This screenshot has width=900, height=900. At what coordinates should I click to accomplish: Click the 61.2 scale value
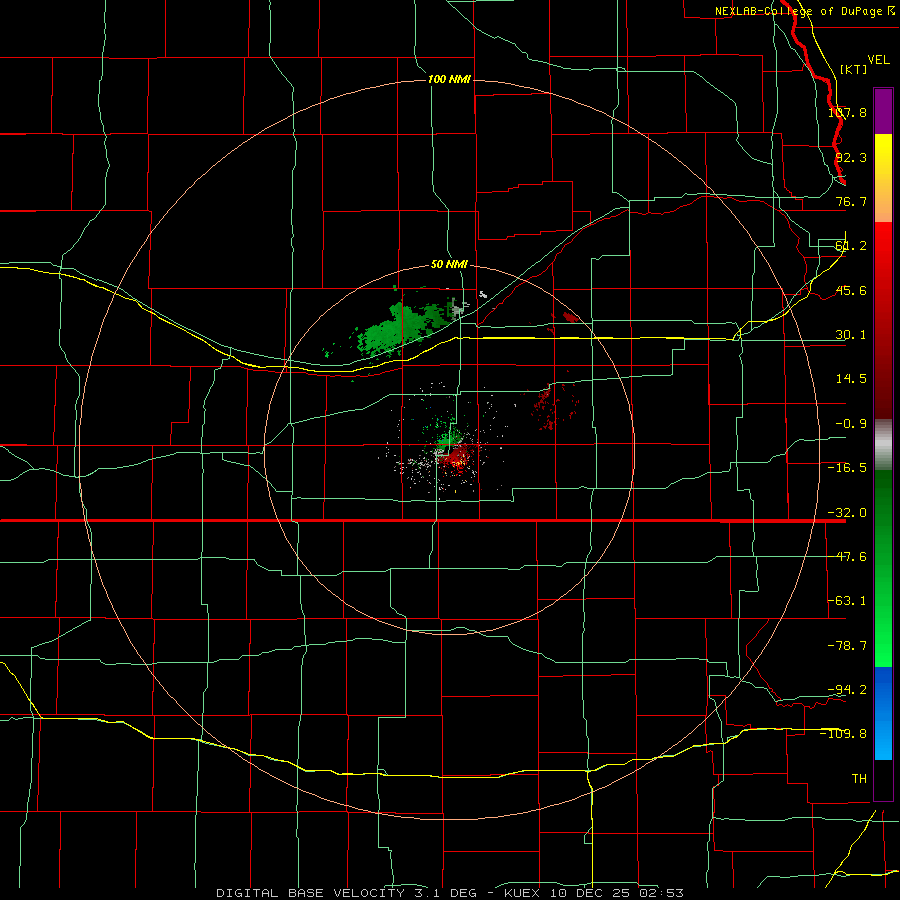click(851, 246)
